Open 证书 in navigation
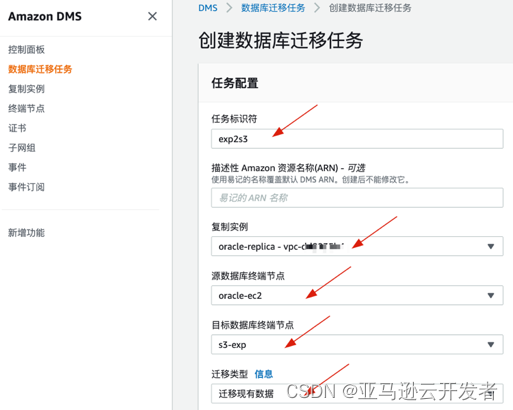This screenshot has width=513, height=410. (x=17, y=128)
